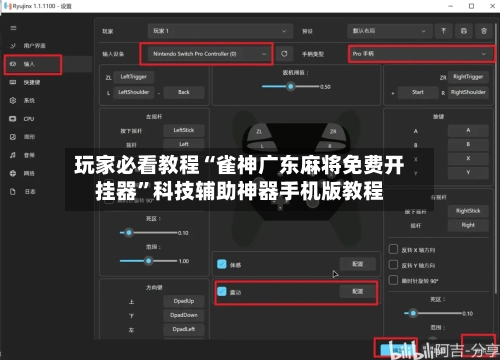Rebind ZL mapped to LeftTrigger

point(134,77)
